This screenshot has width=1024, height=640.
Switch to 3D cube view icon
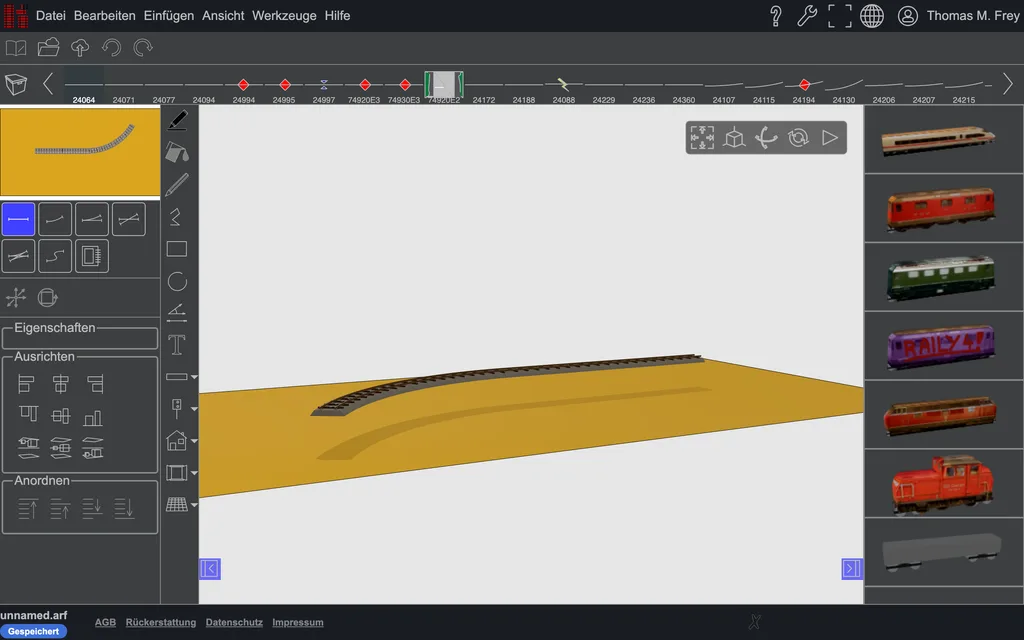734,138
